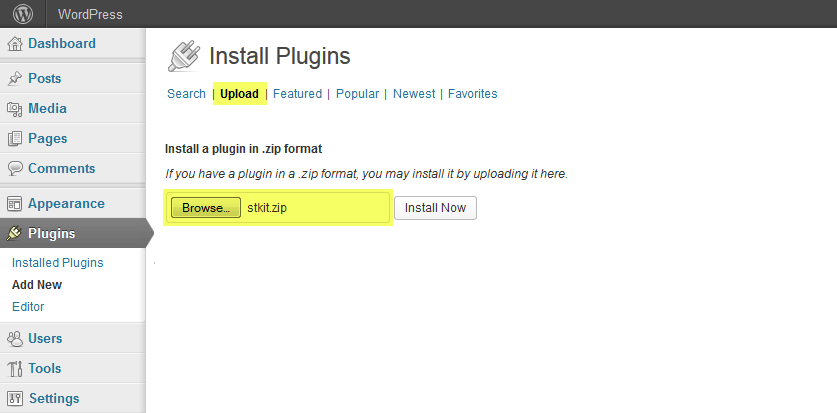
Task: Open the Installed Plugins submenu link
Action: click(x=57, y=263)
